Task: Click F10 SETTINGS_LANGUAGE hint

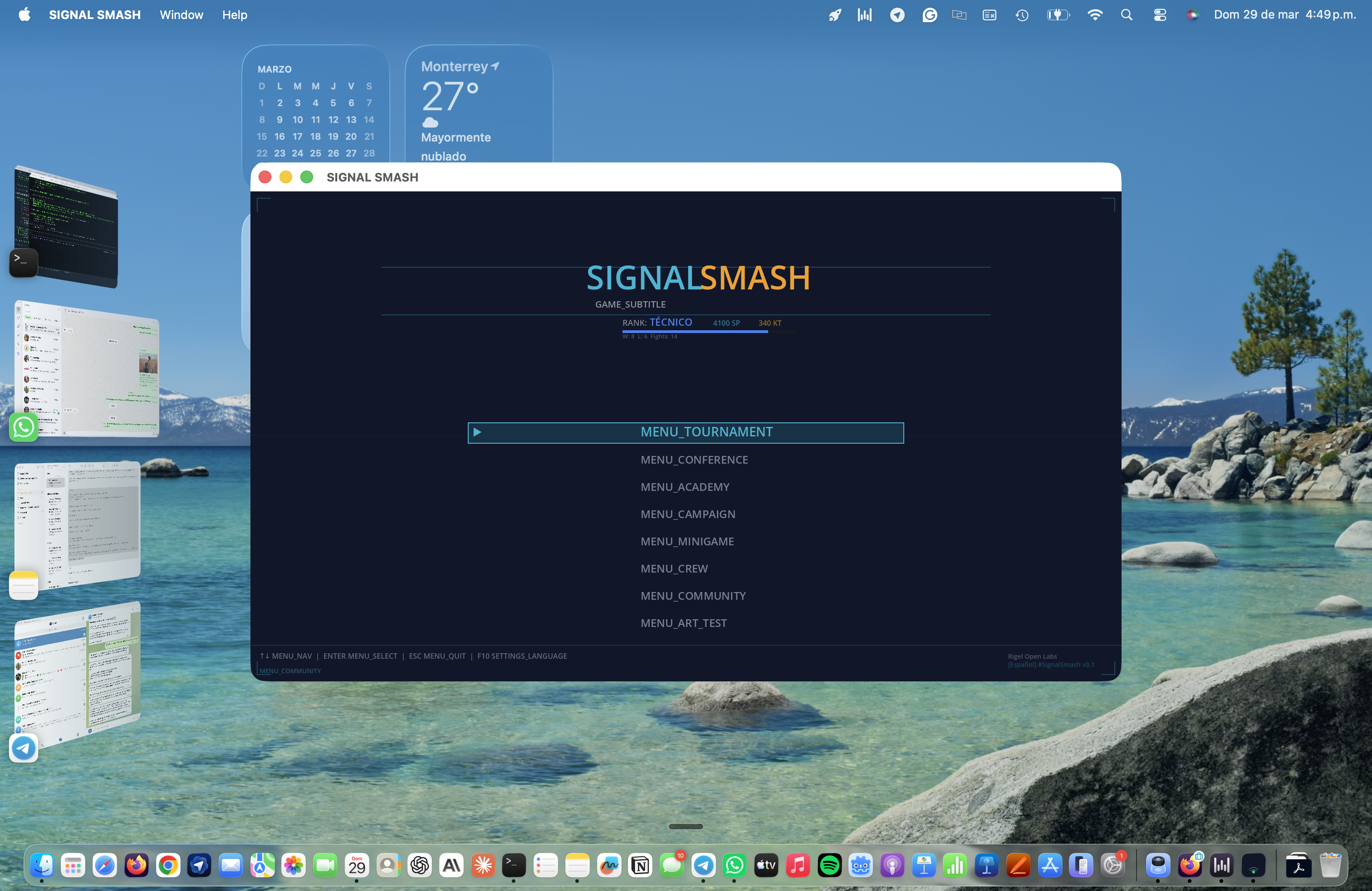Action: point(522,656)
